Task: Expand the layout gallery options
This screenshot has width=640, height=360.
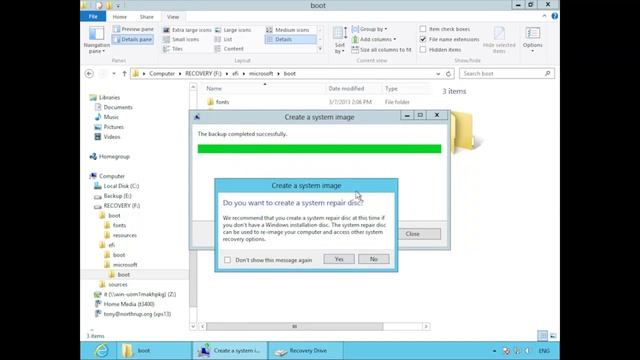Action: (x=320, y=49)
